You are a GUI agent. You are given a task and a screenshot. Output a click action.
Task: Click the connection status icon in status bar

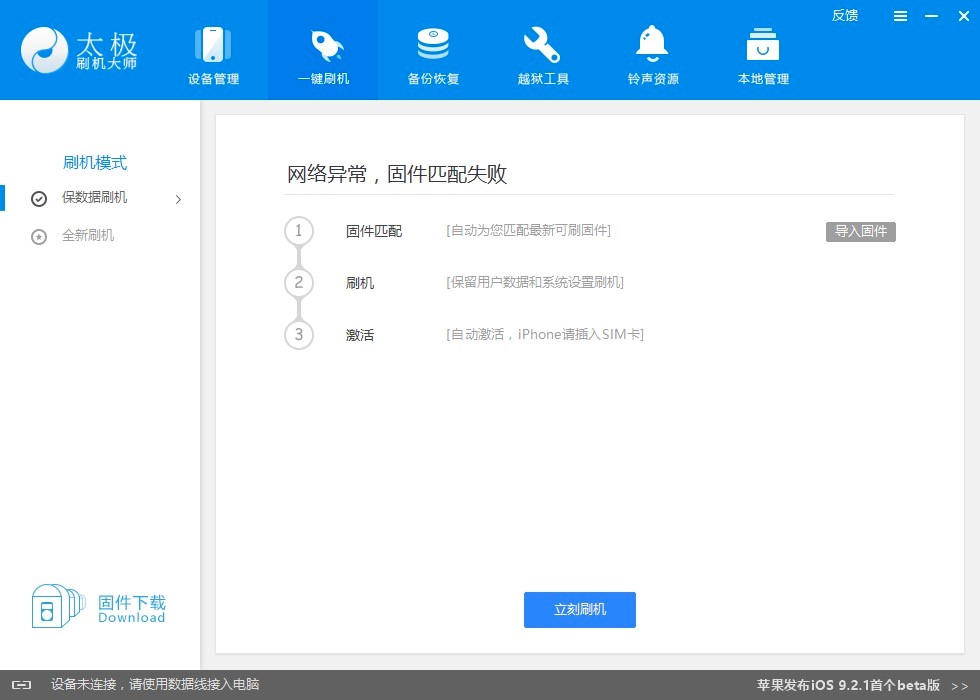click(x=21, y=685)
